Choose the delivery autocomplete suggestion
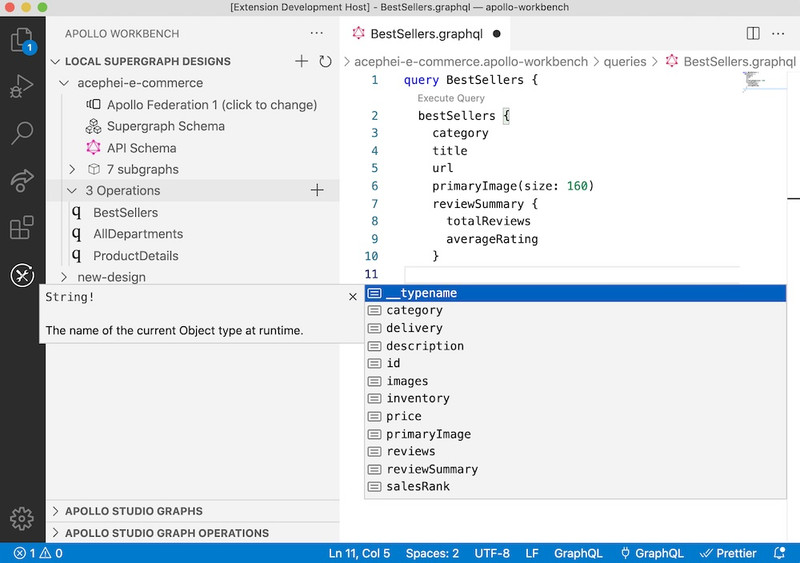800x563 pixels. click(576, 328)
